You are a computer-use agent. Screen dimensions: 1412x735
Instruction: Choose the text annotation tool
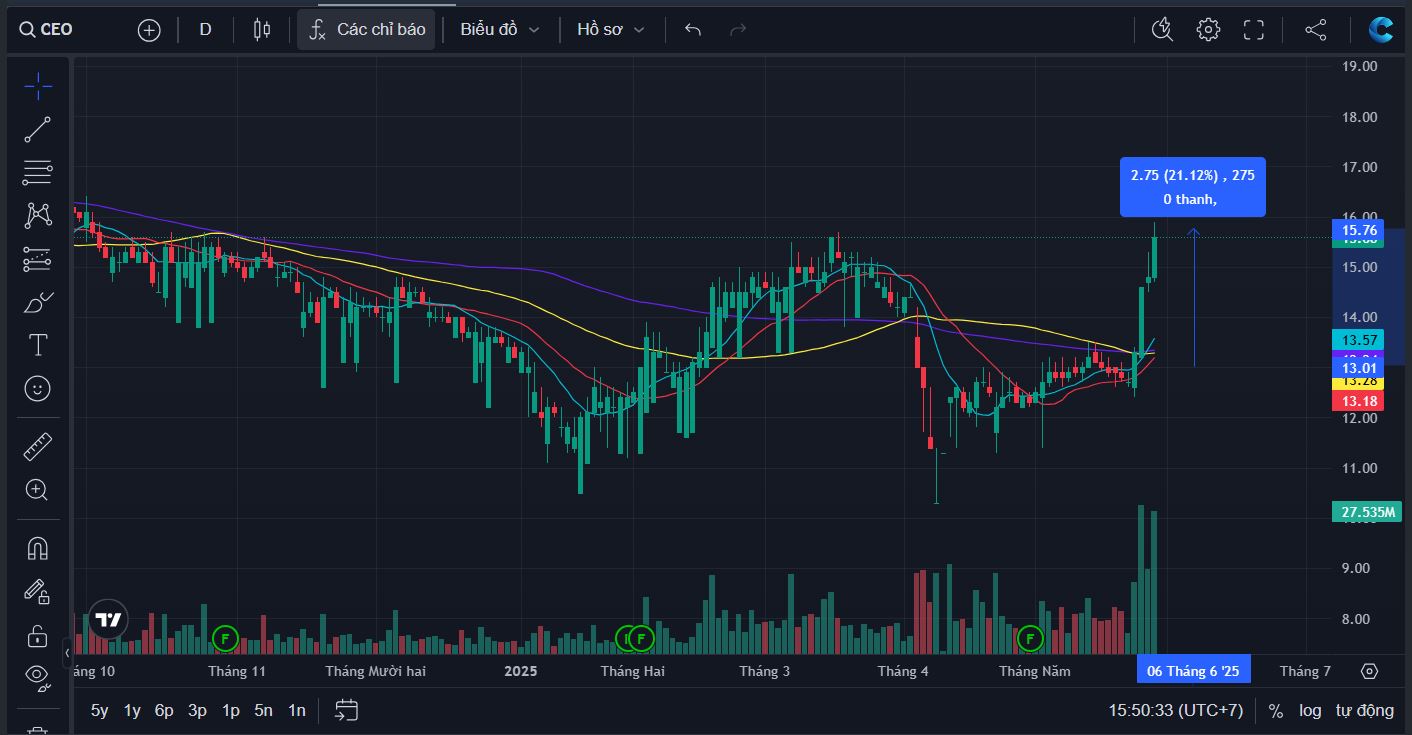click(x=37, y=346)
